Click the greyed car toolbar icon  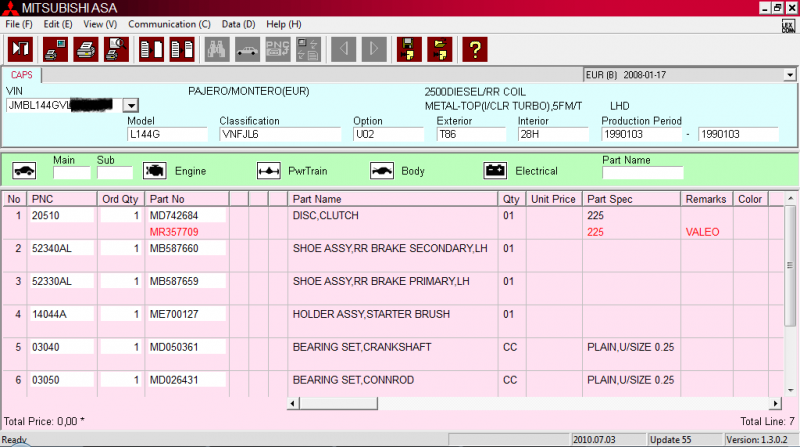coord(247,49)
